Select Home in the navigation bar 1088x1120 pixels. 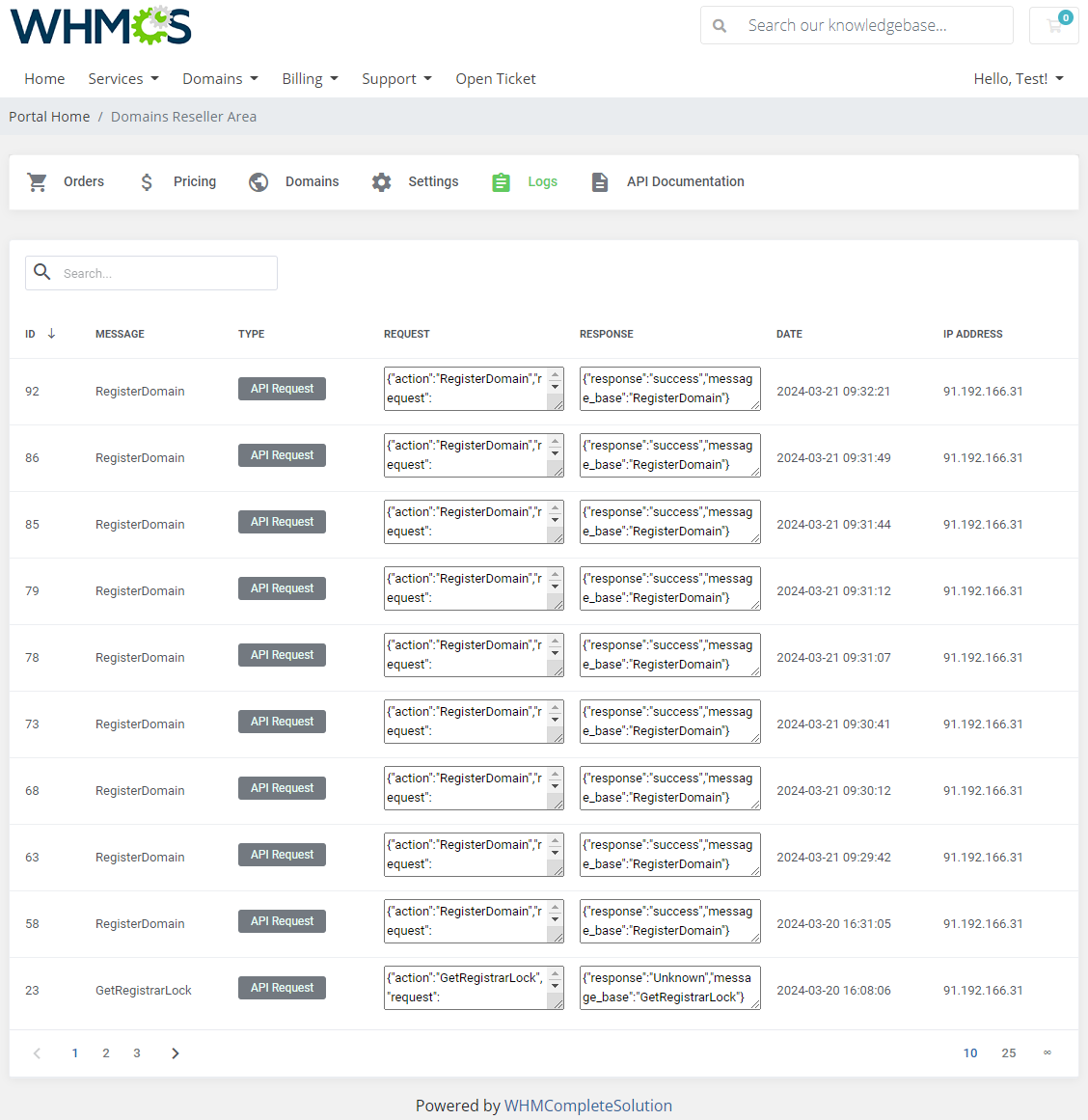coord(44,78)
